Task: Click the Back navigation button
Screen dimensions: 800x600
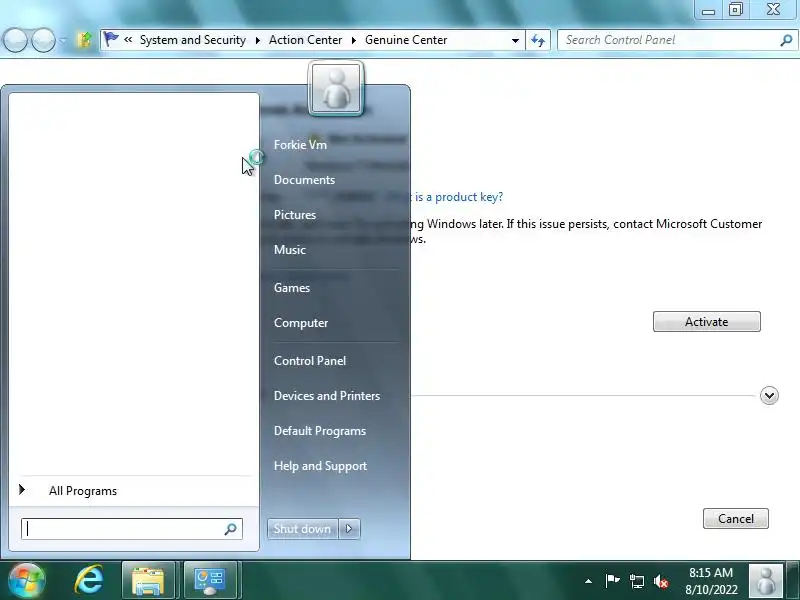Action: click(x=15, y=40)
